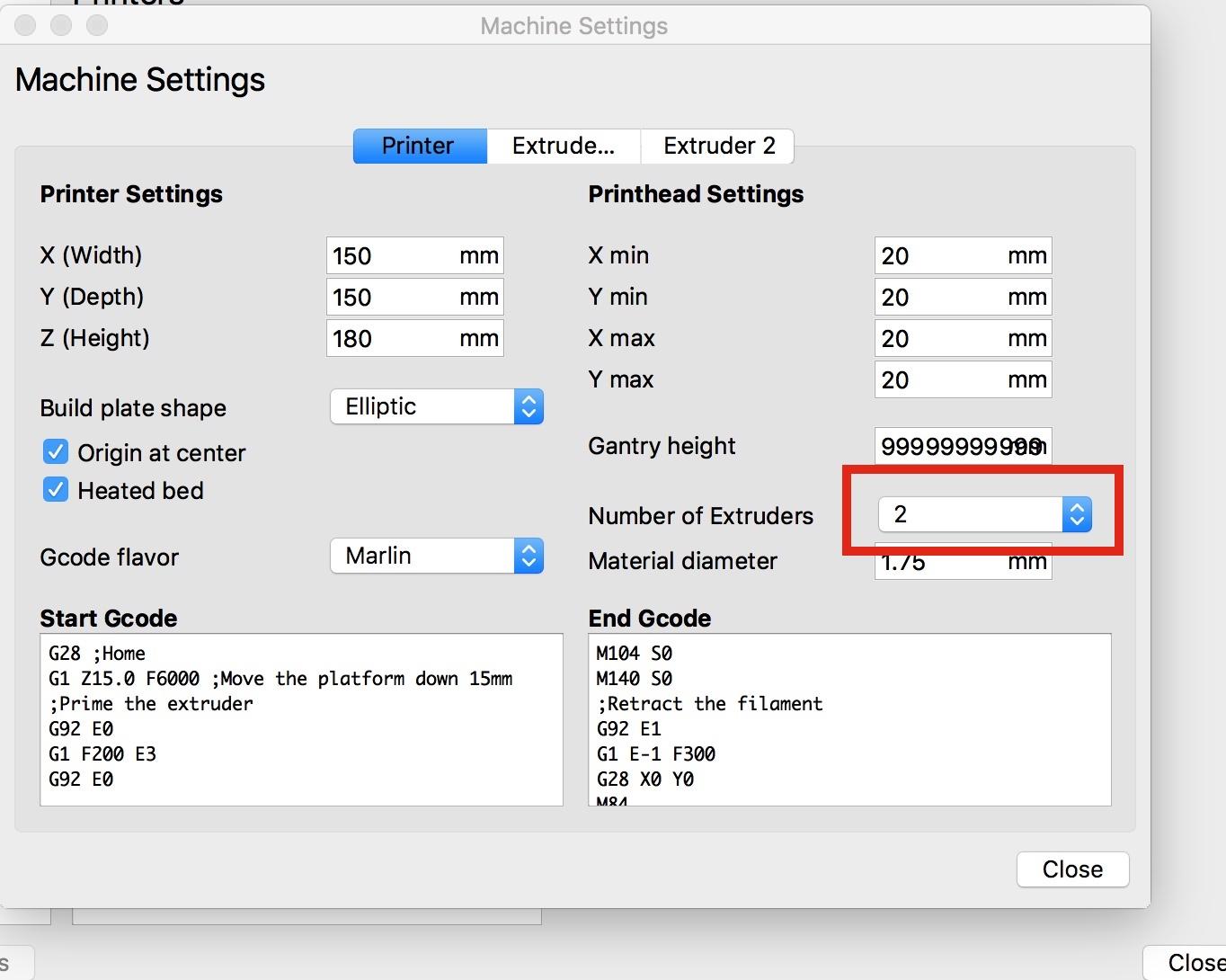Click the Gantry height input field

963,446
